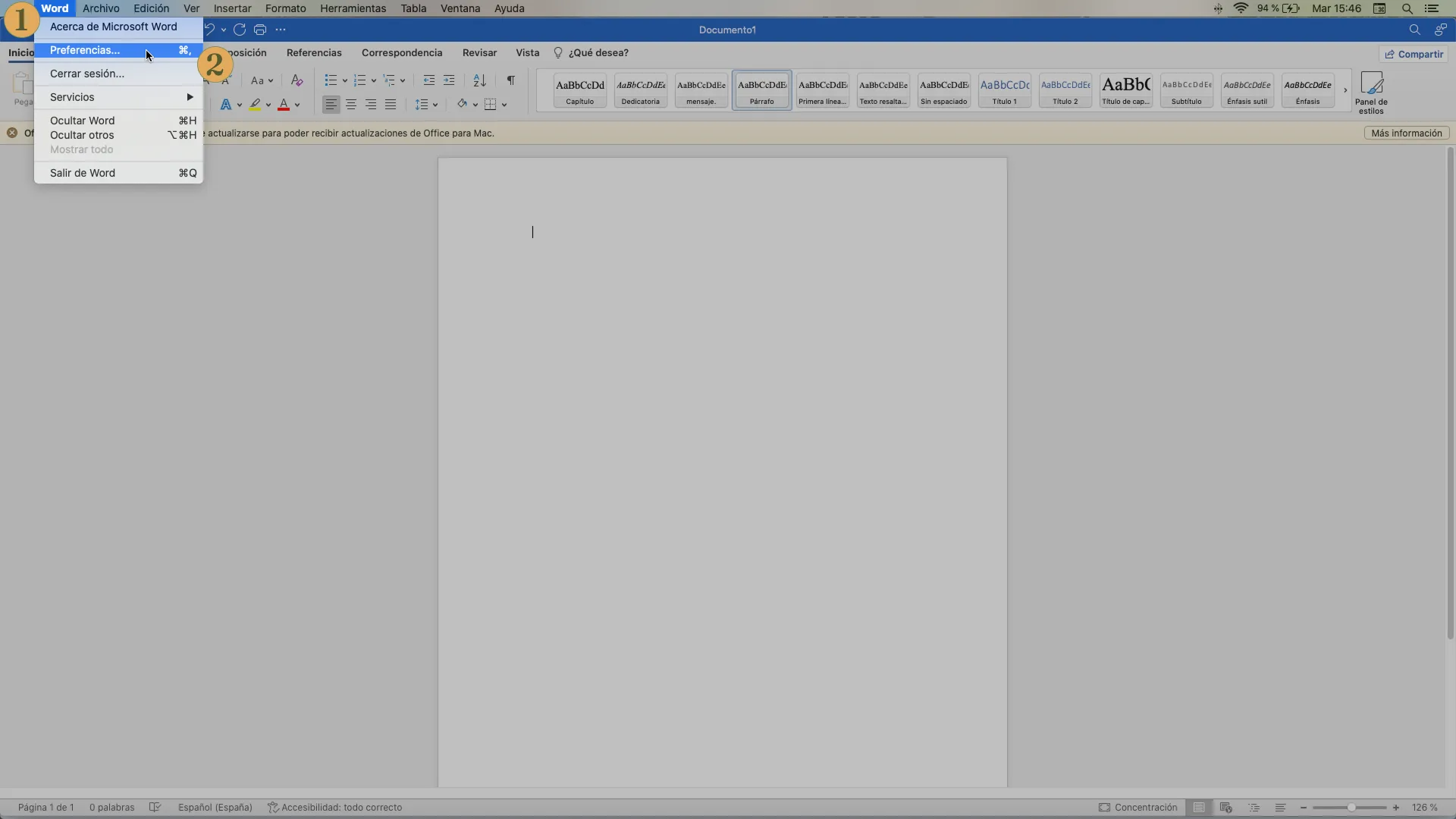Open the numbered list dropdown arrow
Screen dimensions: 1456x819
point(373,80)
